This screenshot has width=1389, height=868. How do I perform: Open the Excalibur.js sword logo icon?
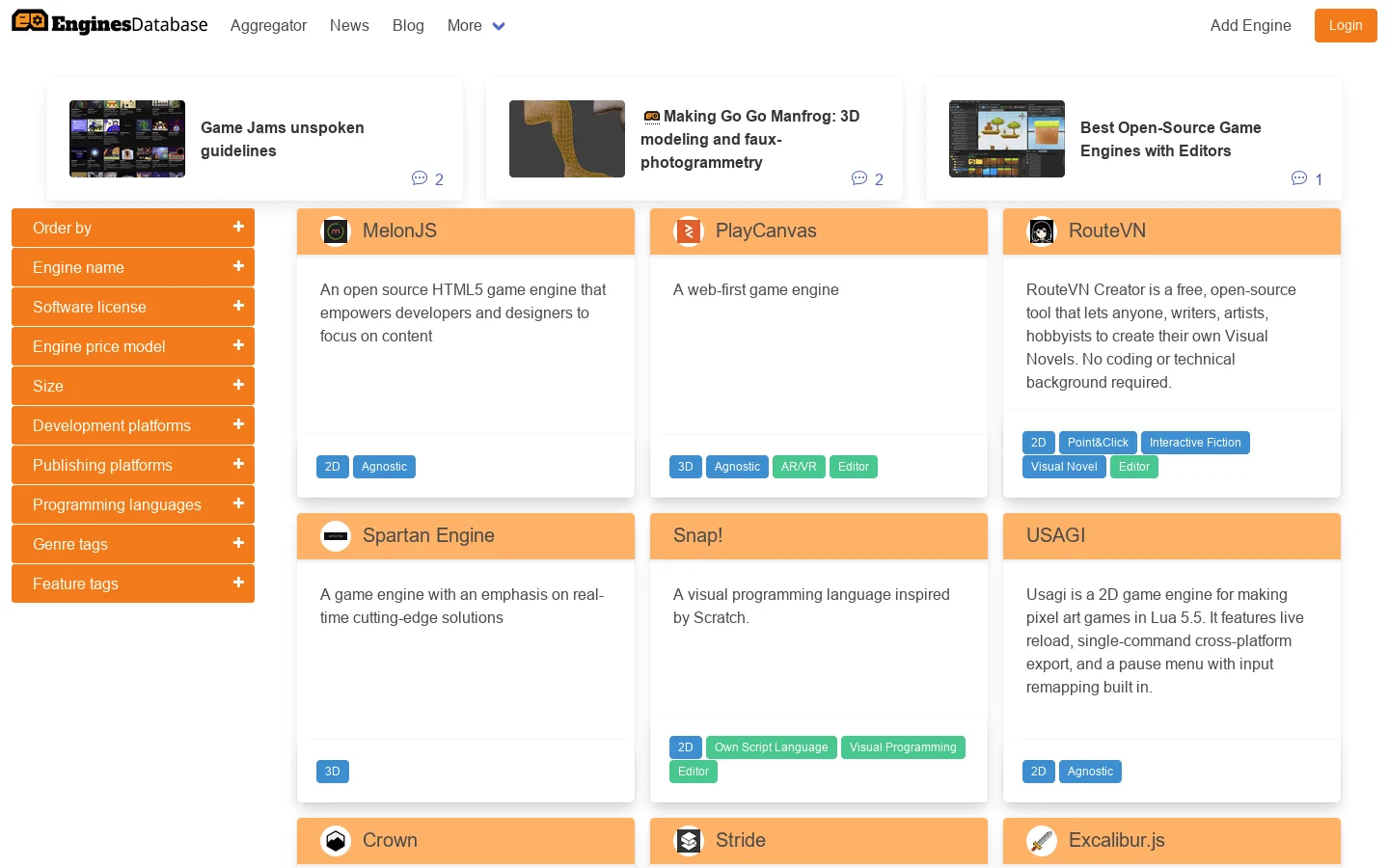click(x=1042, y=841)
